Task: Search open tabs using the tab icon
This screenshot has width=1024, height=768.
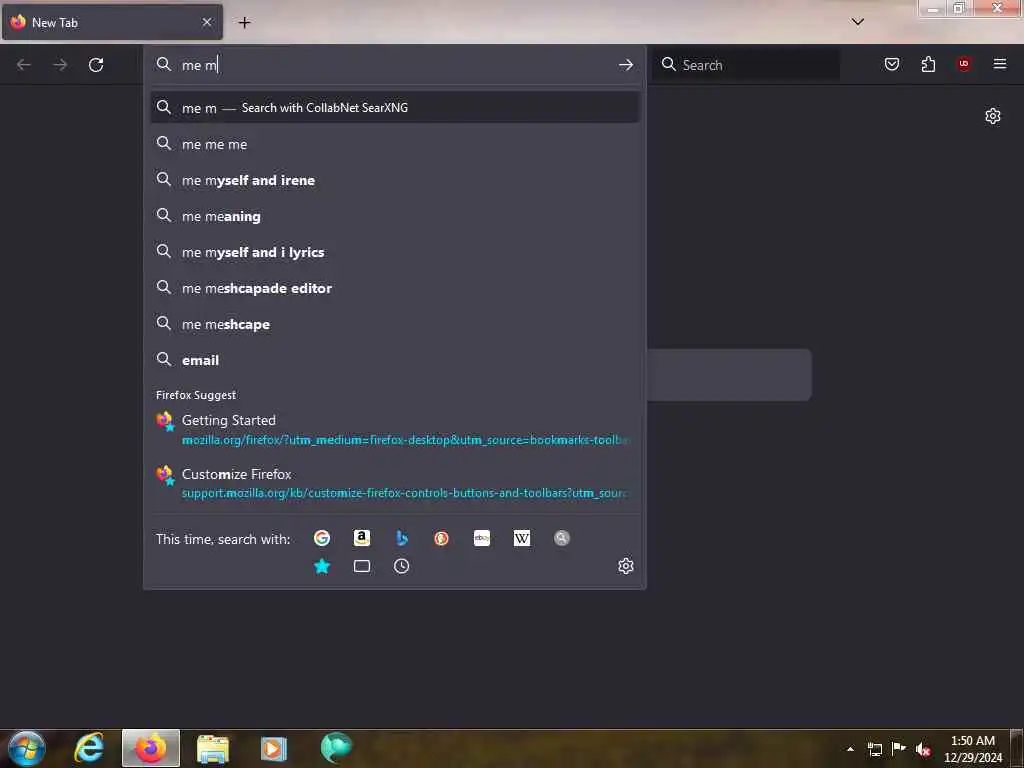Action: point(362,566)
